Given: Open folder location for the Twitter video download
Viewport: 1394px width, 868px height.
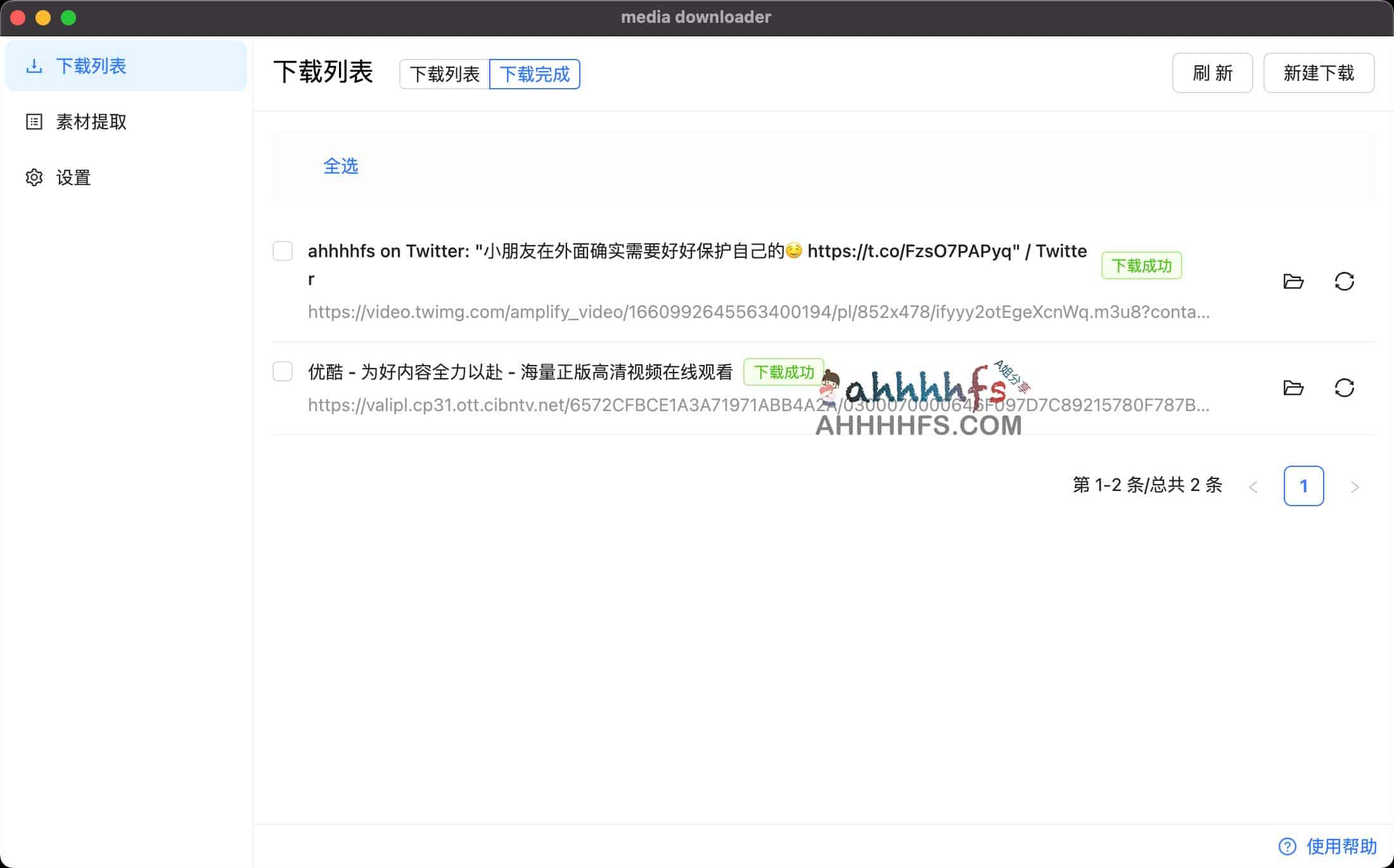Looking at the screenshot, I should tap(1294, 281).
